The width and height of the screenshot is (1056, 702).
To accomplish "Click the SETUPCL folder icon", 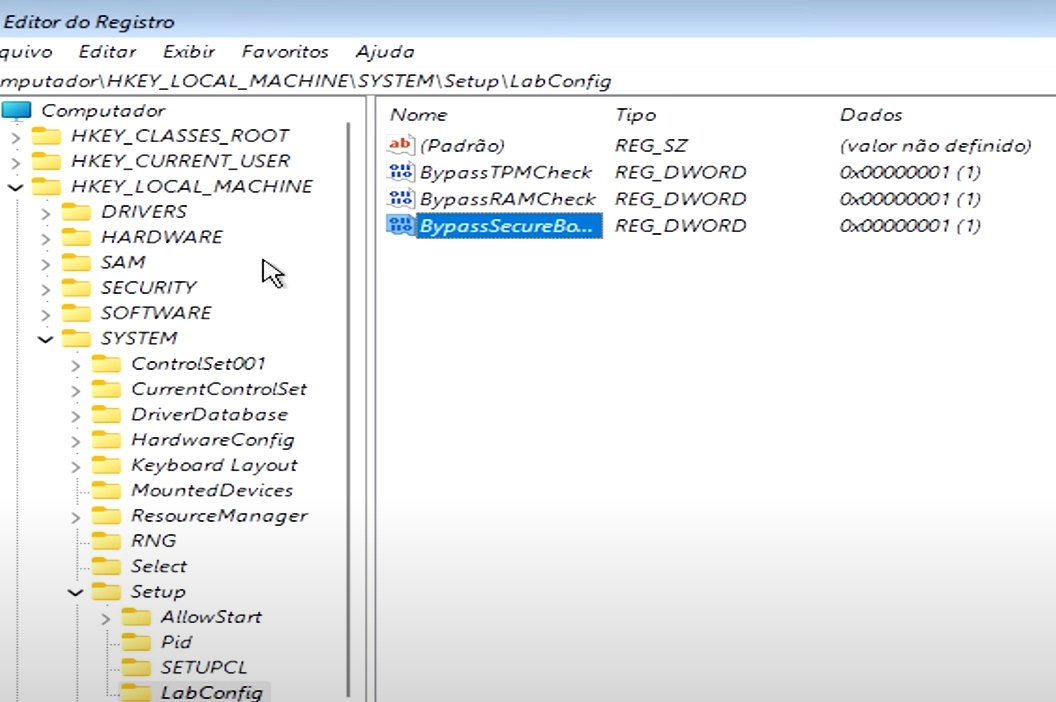I will [x=136, y=668].
